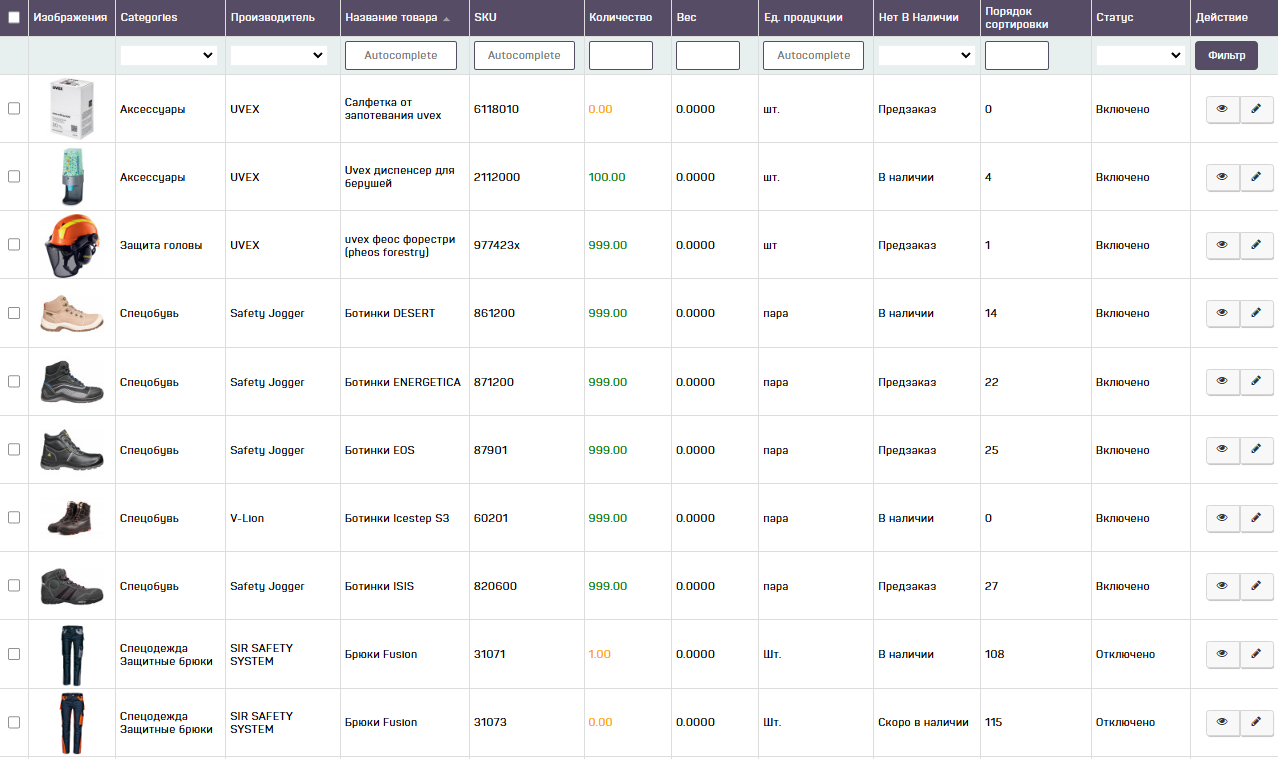Check the Ботинки ENERGETICA row
Screen dimensions: 1278x759
pyautogui.click(x=14, y=382)
